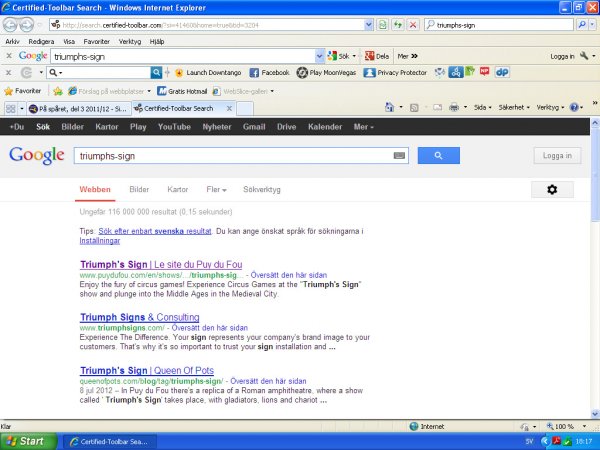The image size is (600, 450).
Task: Click the Facebook toolbar shortcut
Action: [x=269, y=72]
